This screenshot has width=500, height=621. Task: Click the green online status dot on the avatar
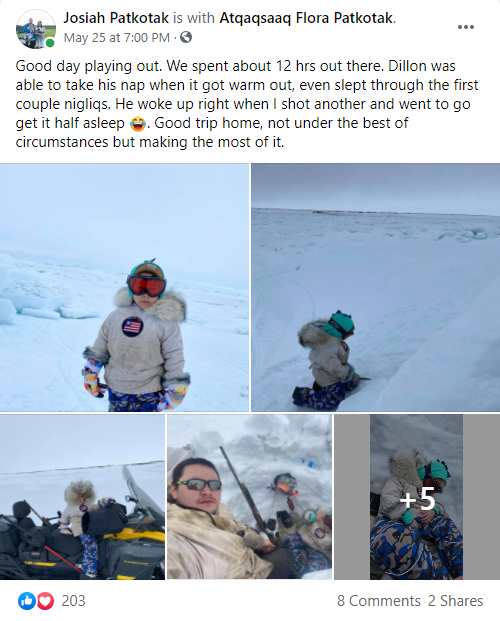coord(50,43)
